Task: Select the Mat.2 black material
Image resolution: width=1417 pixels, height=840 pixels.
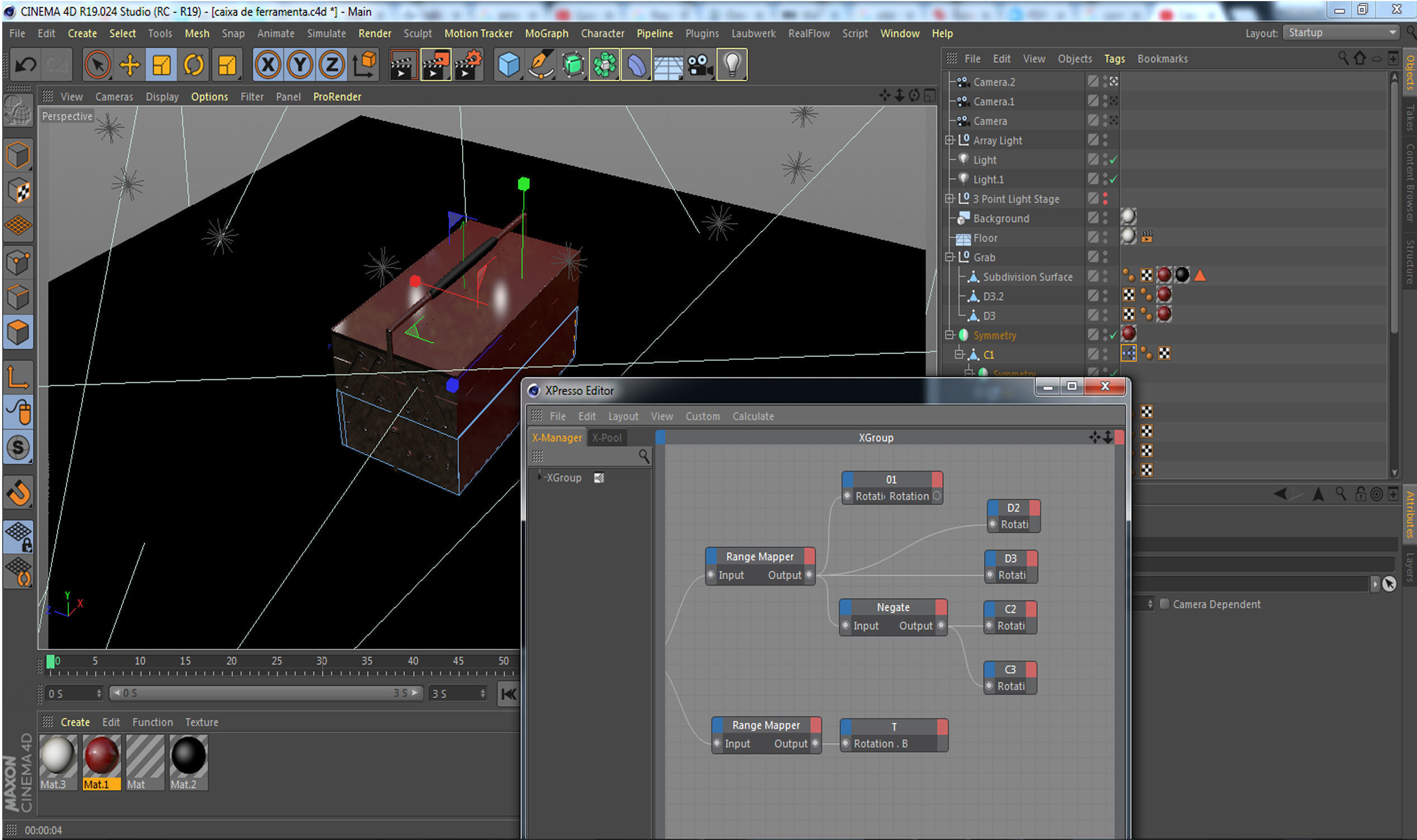Action: coord(188,762)
